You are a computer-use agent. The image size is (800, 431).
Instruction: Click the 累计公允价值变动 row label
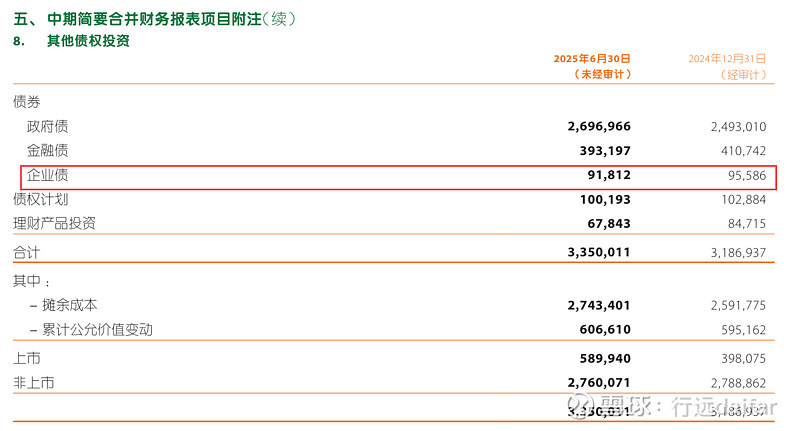point(97,329)
